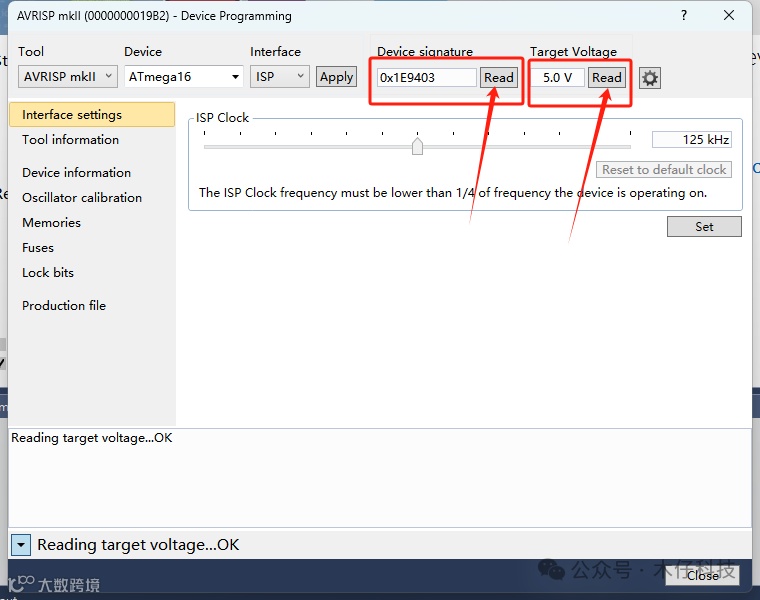
Task: Open the Memories page
Action: pyautogui.click(x=51, y=222)
